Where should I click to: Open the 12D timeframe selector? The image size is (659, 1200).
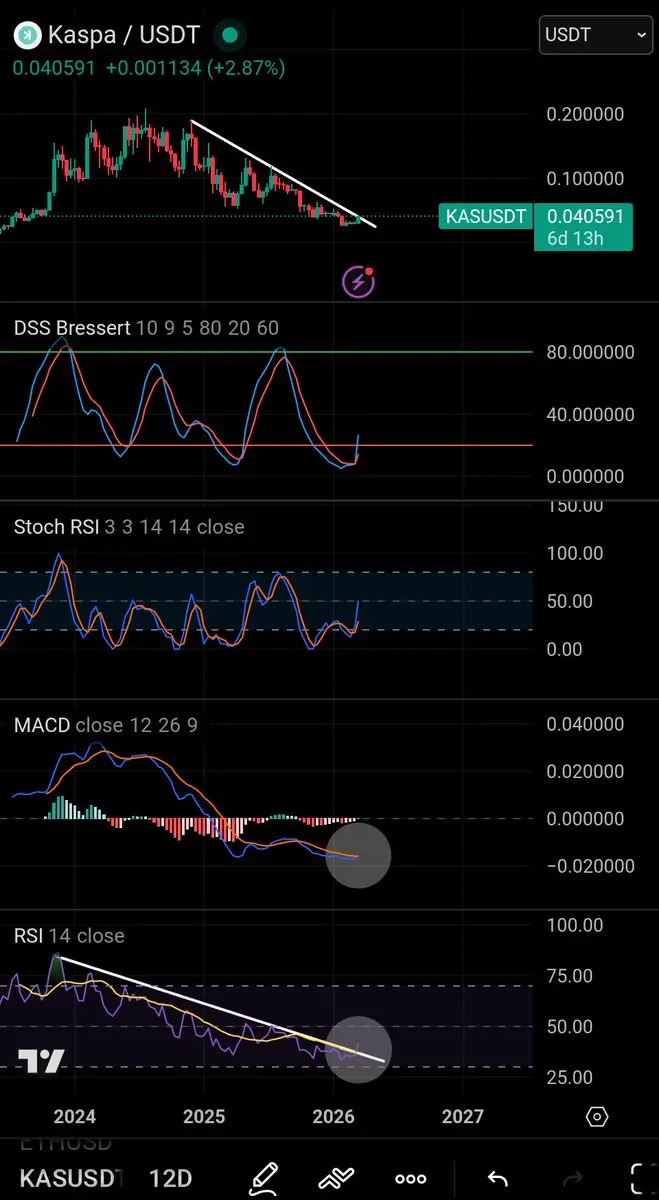pos(170,1178)
